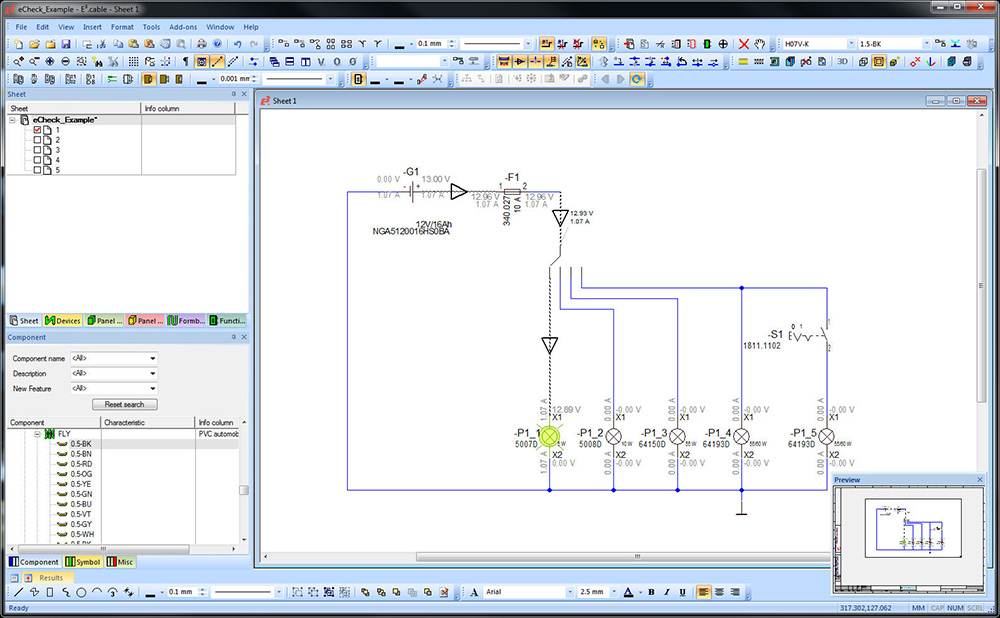
Task: Click the Redo icon
Action: (x=252, y=42)
